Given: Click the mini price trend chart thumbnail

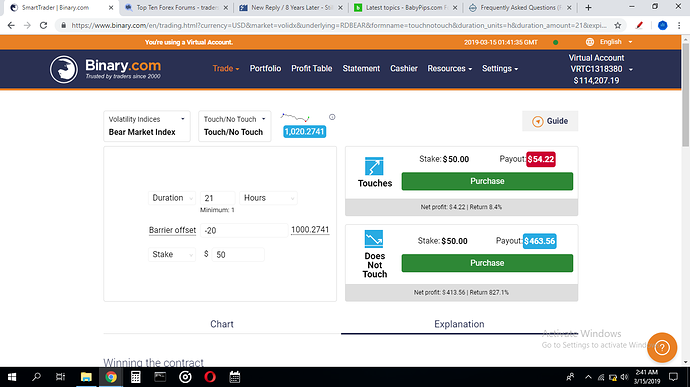Looking at the screenshot, I should 295,118.
